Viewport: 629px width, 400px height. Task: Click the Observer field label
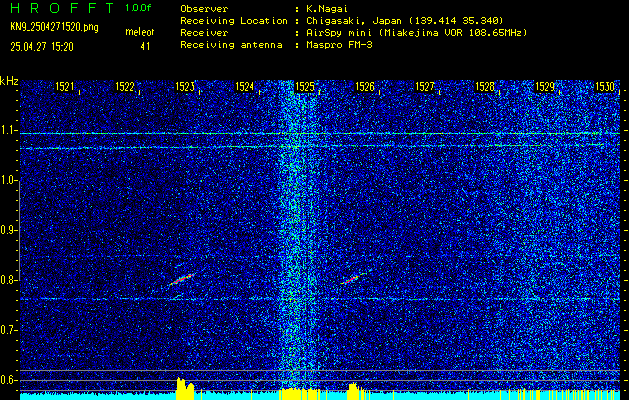[x=204, y=8]
